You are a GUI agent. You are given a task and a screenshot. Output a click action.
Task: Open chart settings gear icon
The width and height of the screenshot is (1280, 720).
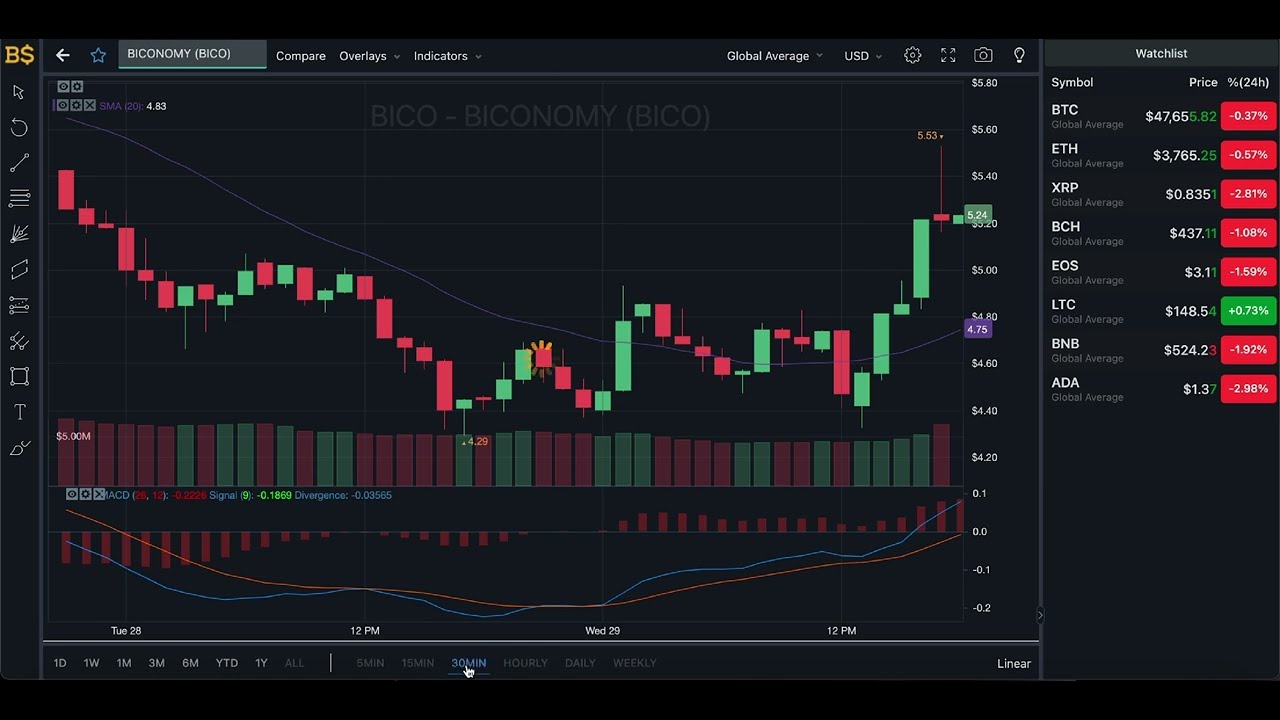pyautogui.click(x=912, y=56)
